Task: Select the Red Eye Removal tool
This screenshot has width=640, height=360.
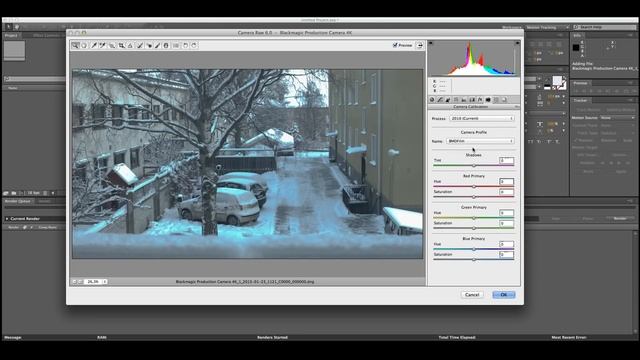Action: click(x=149, y=45)
